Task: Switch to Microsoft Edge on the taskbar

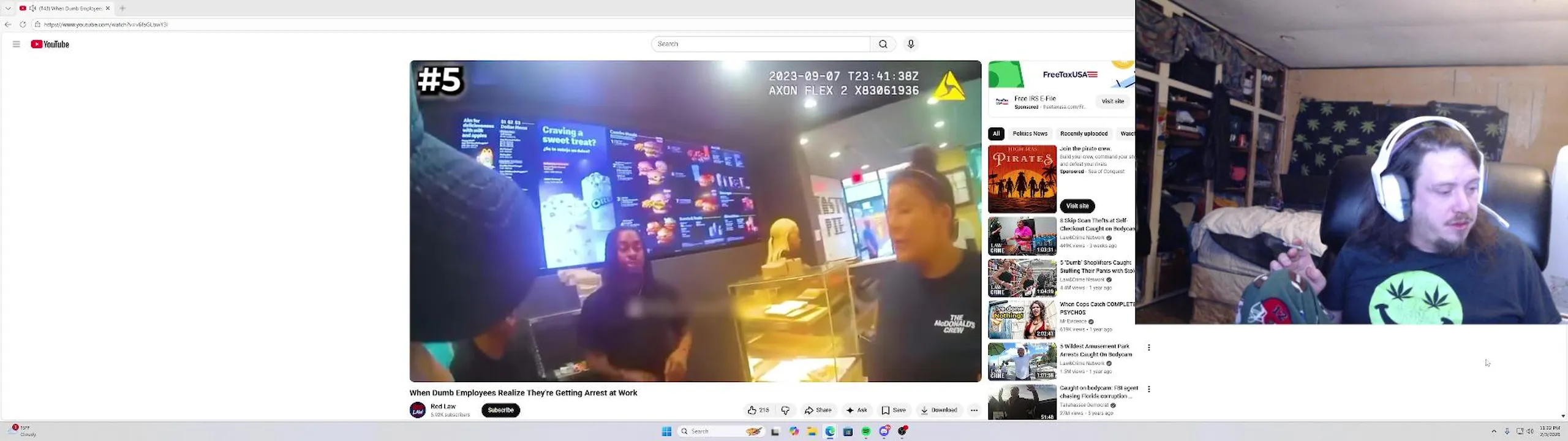Action: (830, 432)
